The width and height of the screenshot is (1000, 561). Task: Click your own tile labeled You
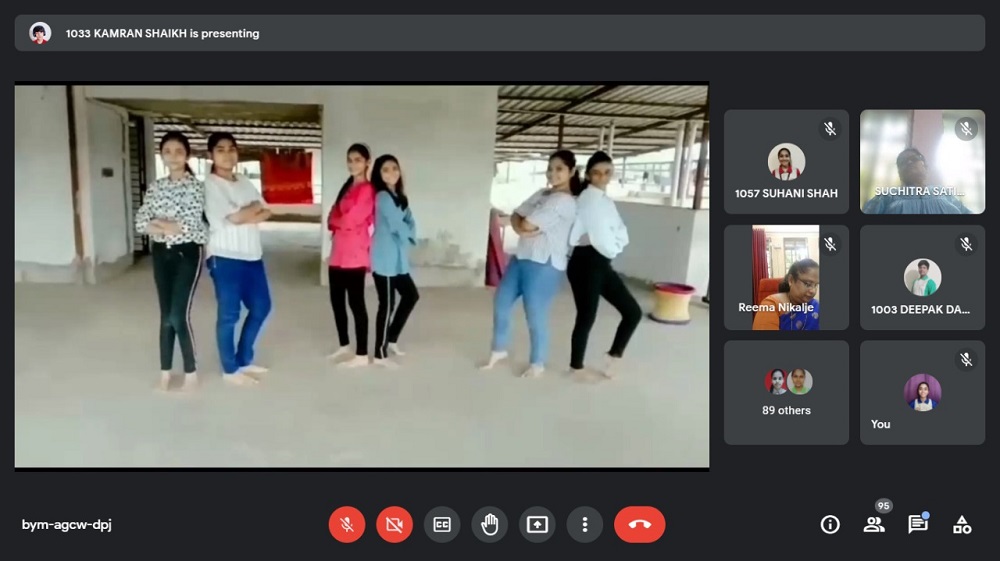pos(922,393)
